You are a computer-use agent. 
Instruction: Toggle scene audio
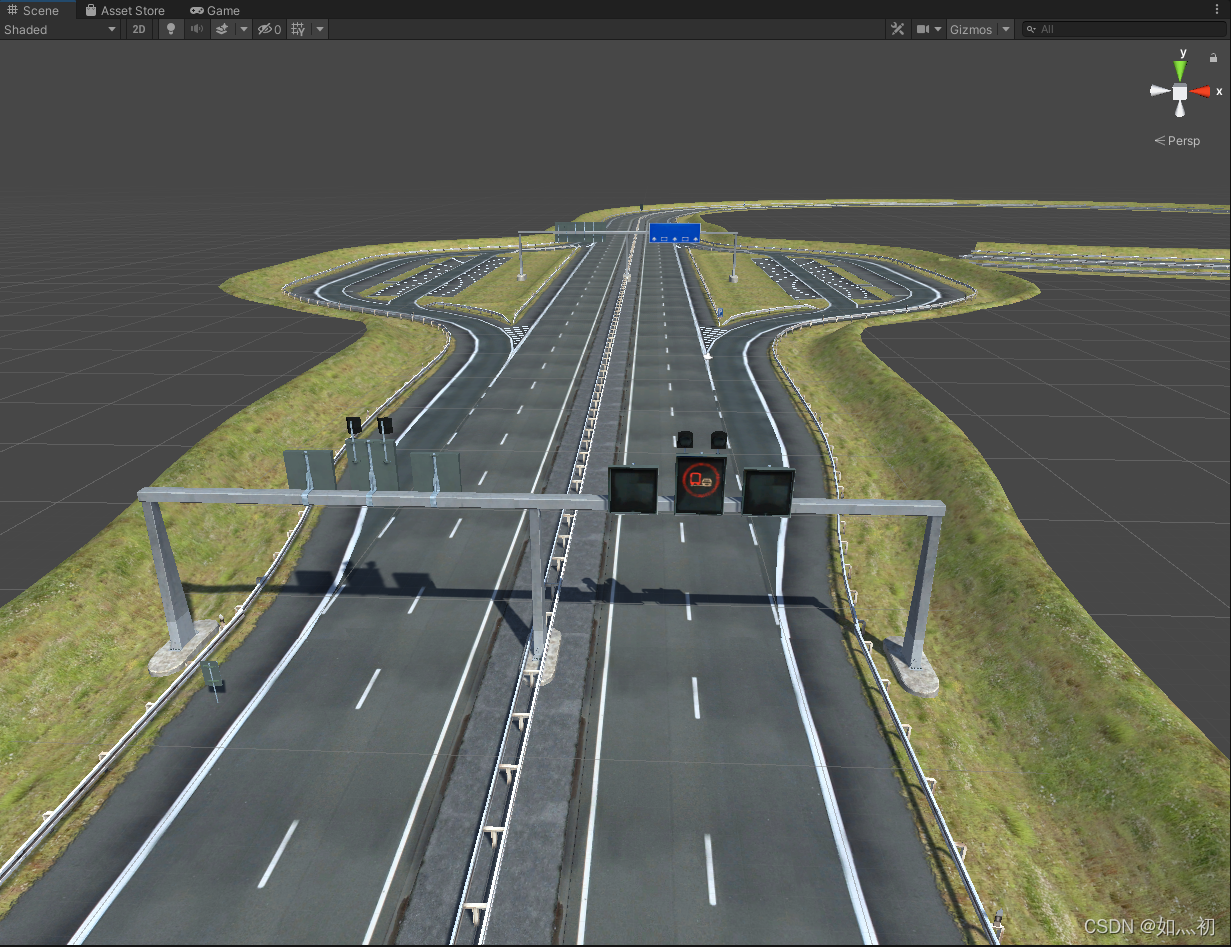click(x=196, y=29)
